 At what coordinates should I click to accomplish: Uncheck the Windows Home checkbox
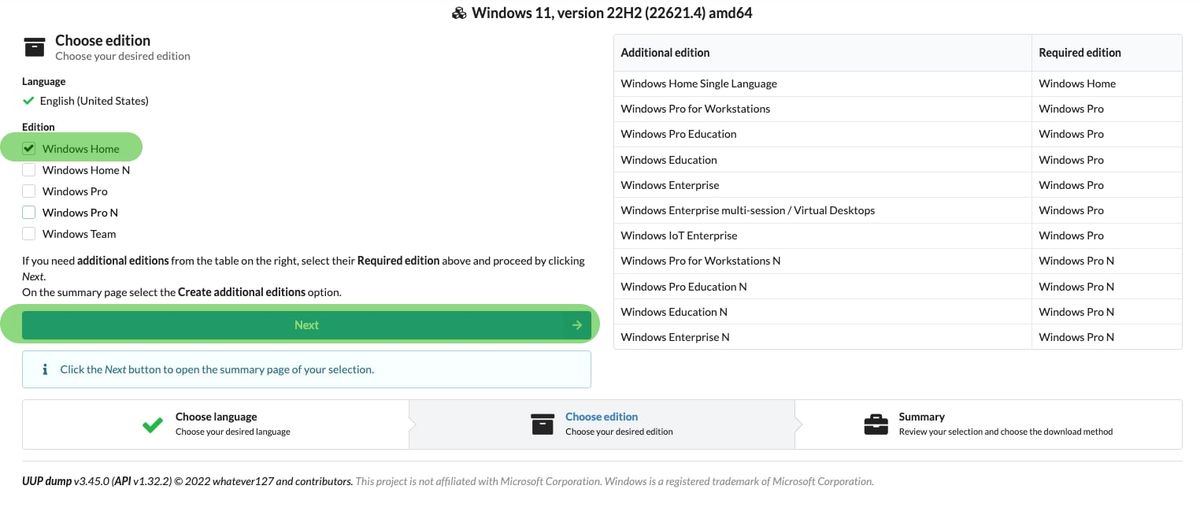pyautogui.click(x=29, y=149)
